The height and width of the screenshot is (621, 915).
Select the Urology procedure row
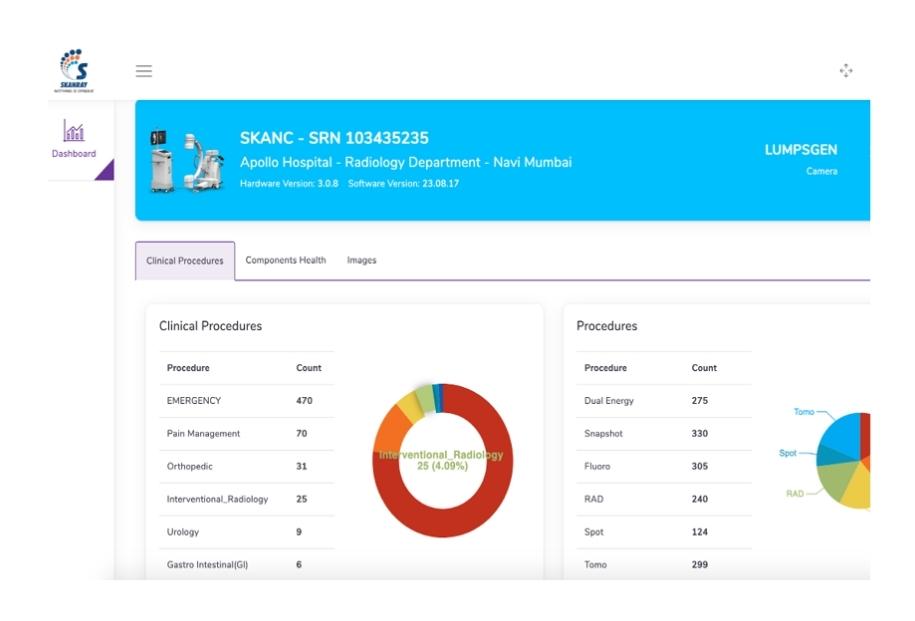click(x=246, y=532)
